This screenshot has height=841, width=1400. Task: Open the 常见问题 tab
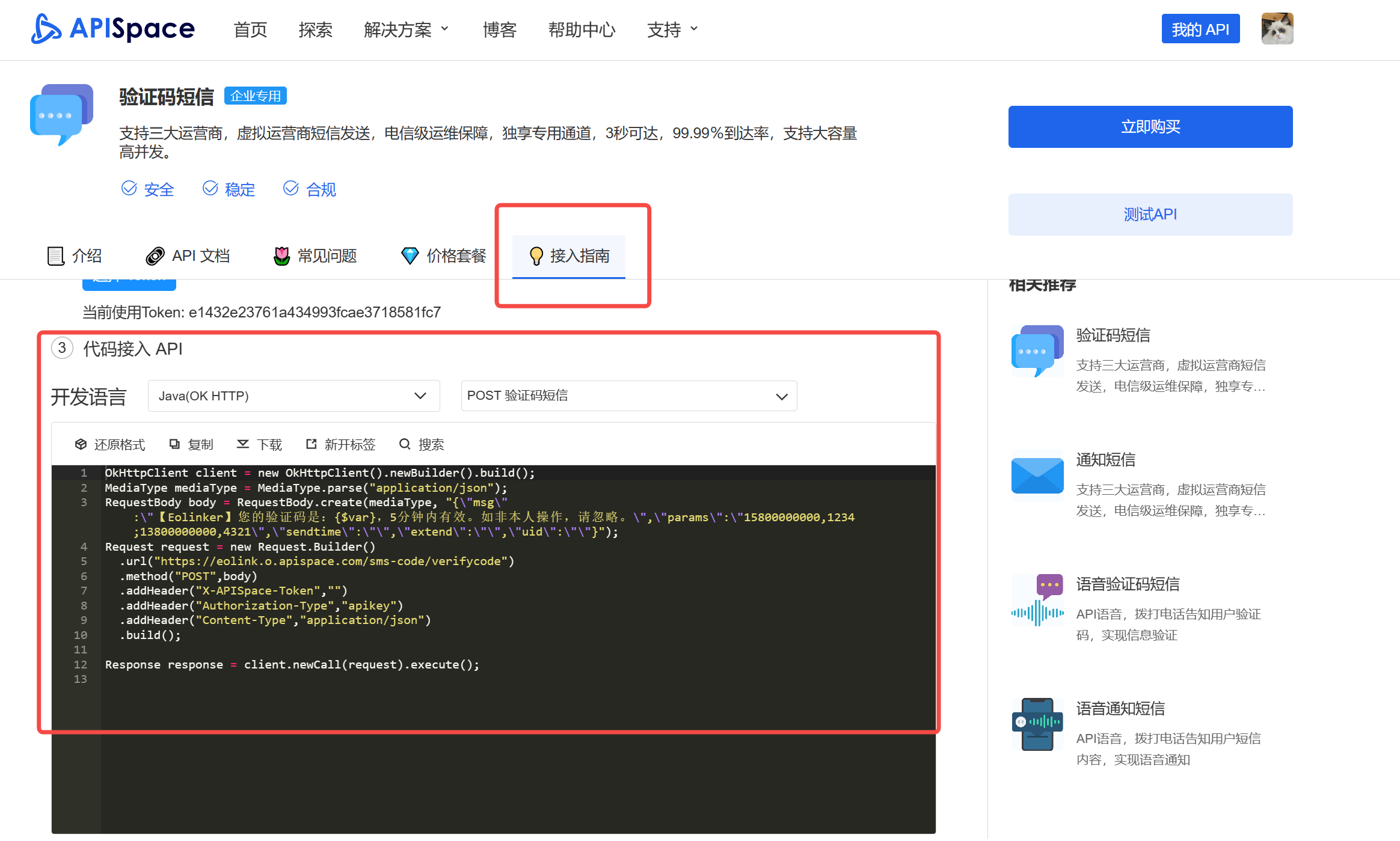tap(315, 256)
